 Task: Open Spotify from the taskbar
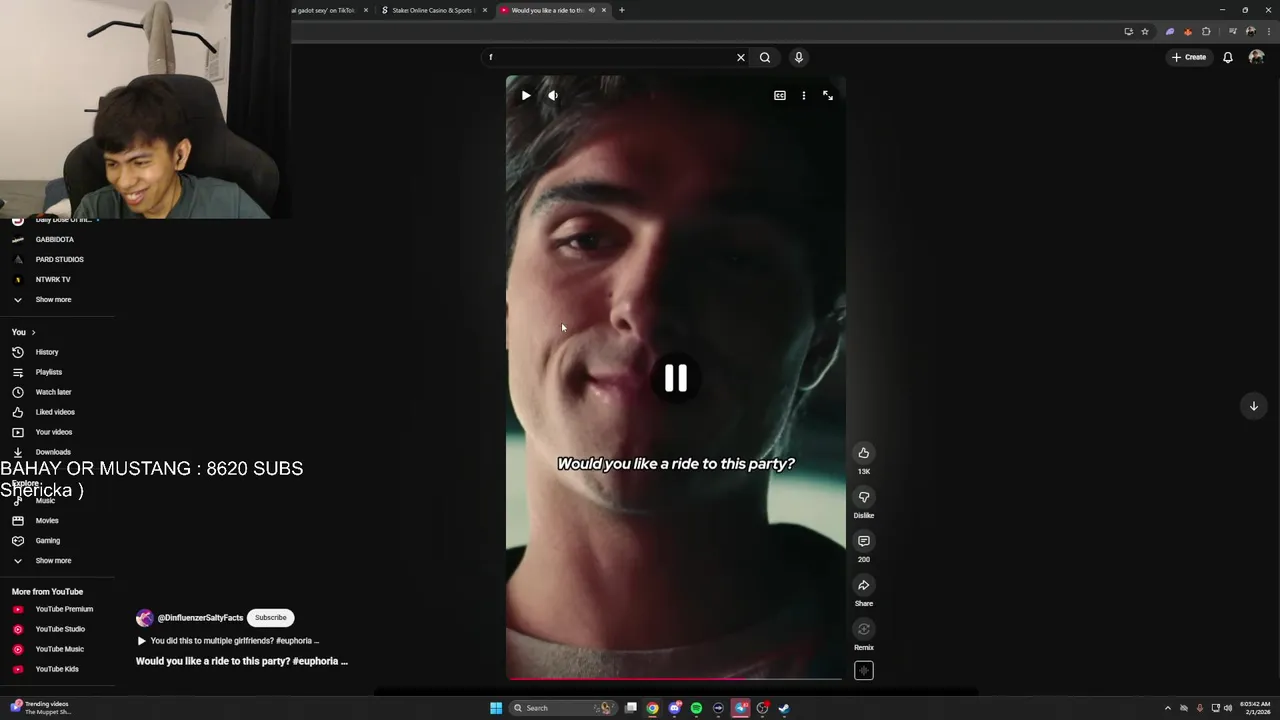point(696,708)
